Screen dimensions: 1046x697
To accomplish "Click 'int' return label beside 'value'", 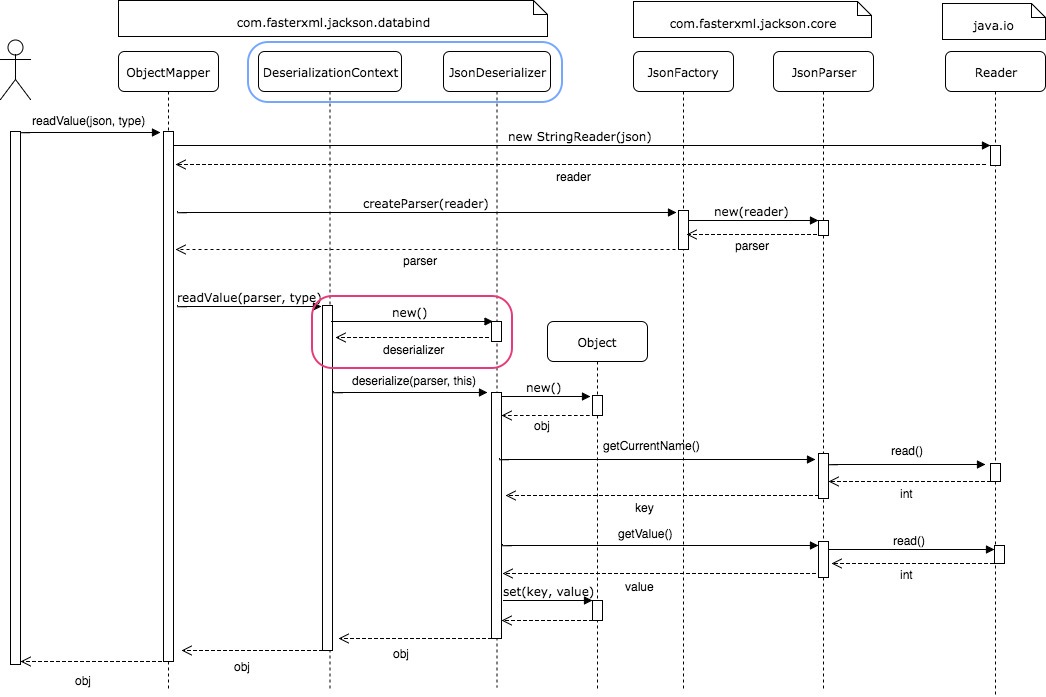I will click(906, 574).
